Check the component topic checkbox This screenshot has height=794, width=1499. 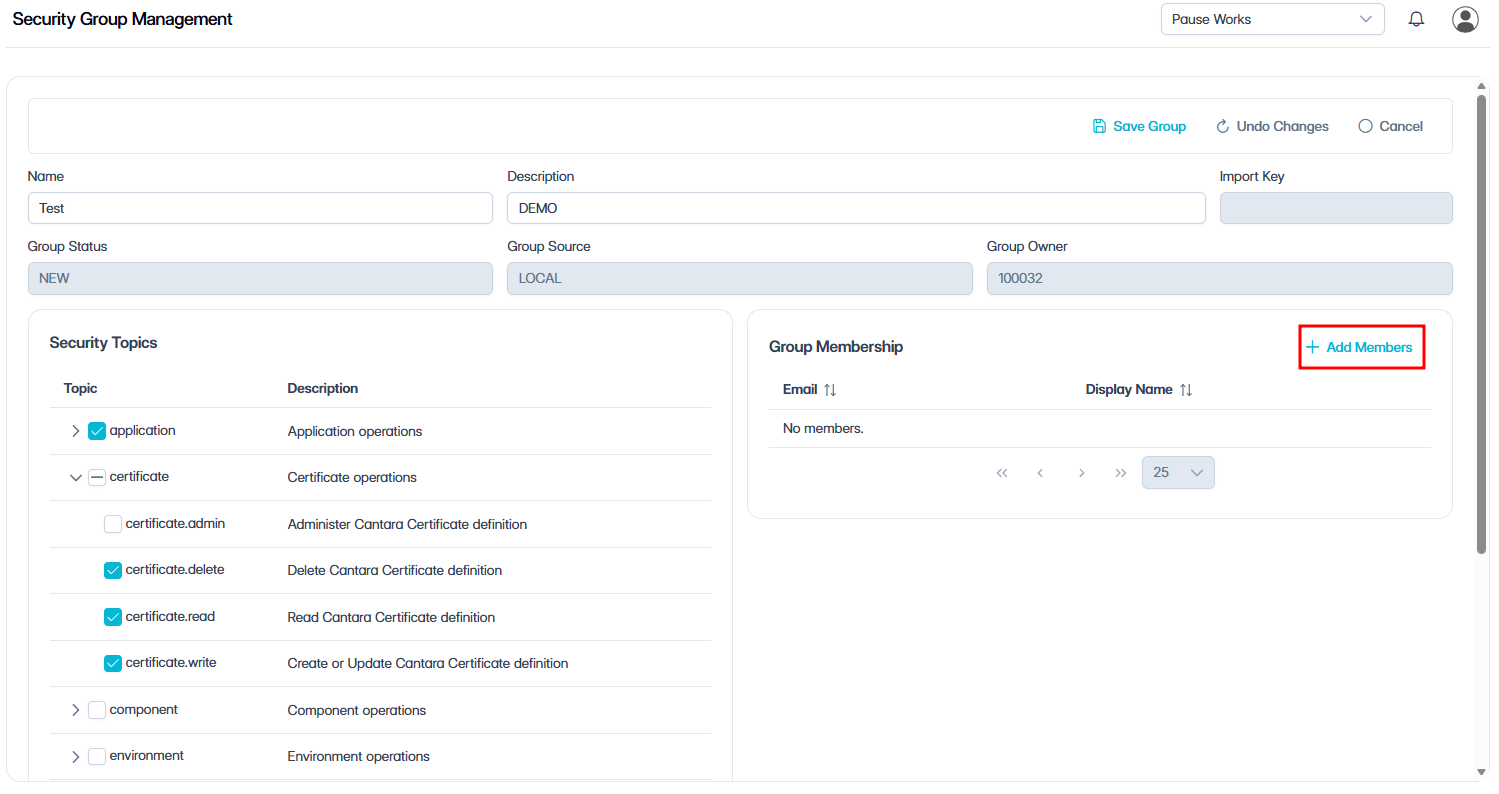point(97,710)
